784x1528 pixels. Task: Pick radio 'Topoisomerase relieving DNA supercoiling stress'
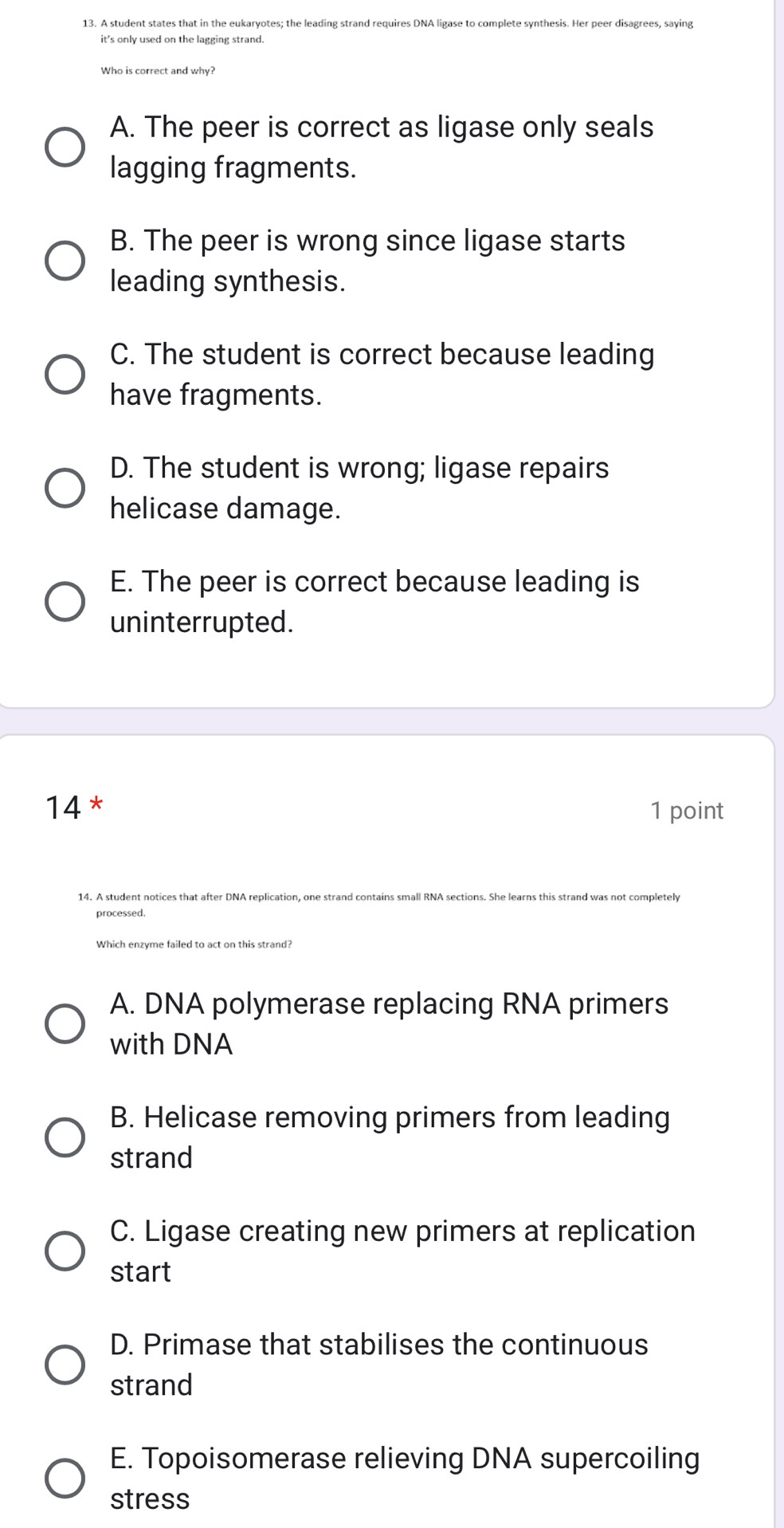tap(65, 1479)
